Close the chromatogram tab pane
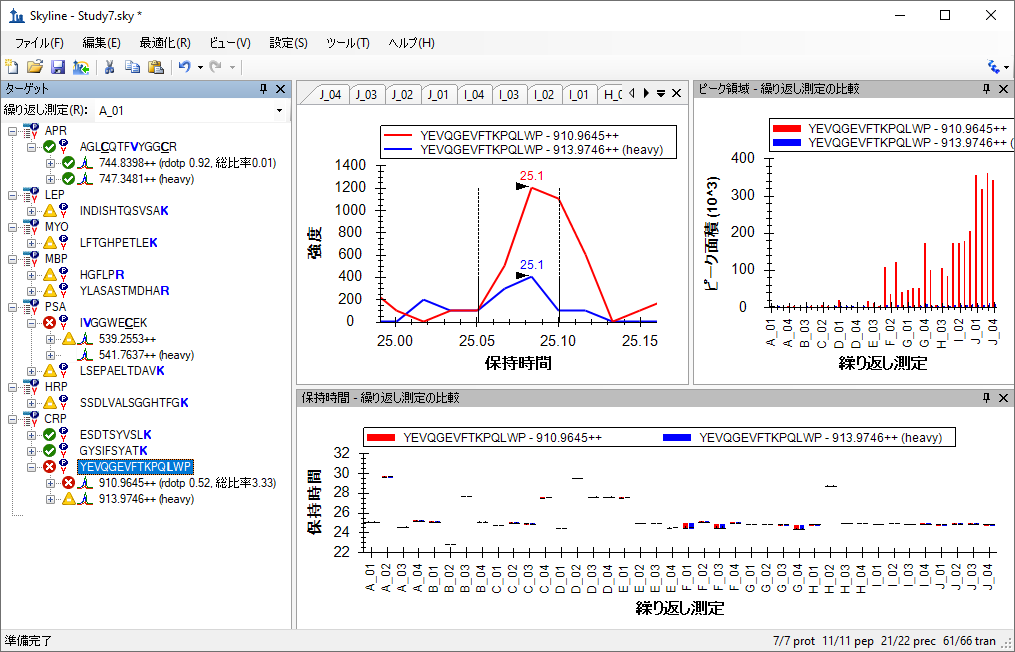1015x652 pixels. pyautogui.click(x=676, y=94)
